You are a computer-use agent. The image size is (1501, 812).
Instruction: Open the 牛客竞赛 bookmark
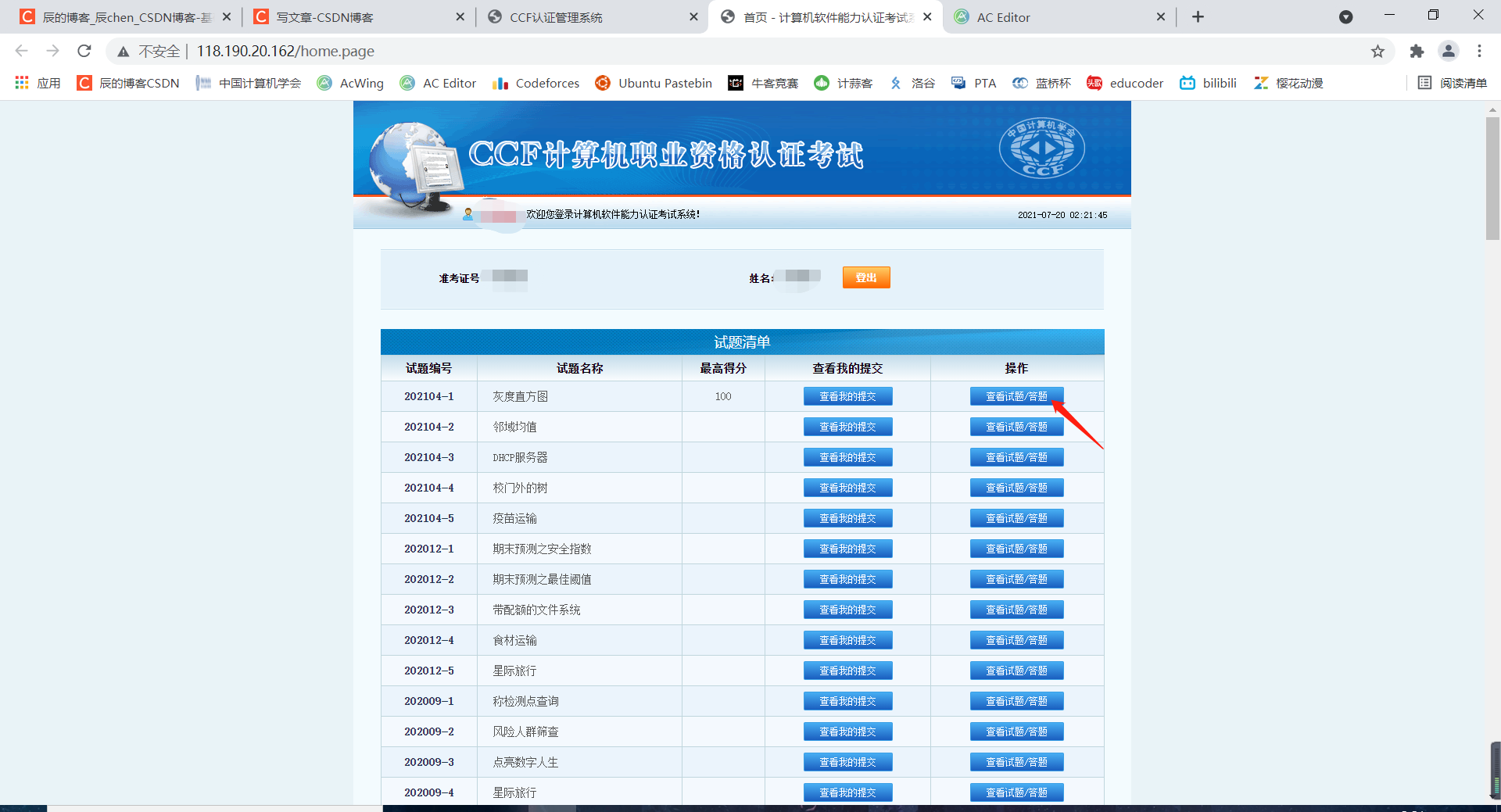763,83
